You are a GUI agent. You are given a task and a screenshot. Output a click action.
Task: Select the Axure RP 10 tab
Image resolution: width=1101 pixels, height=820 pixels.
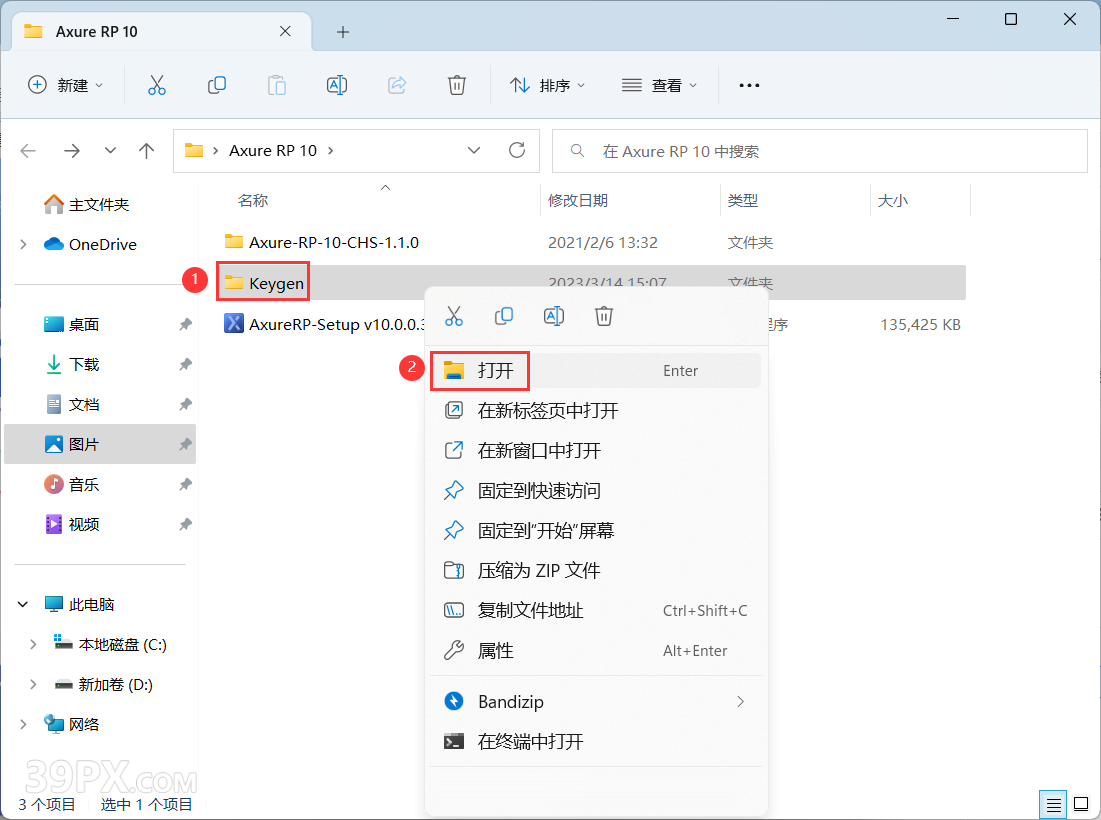pos(162,32)
